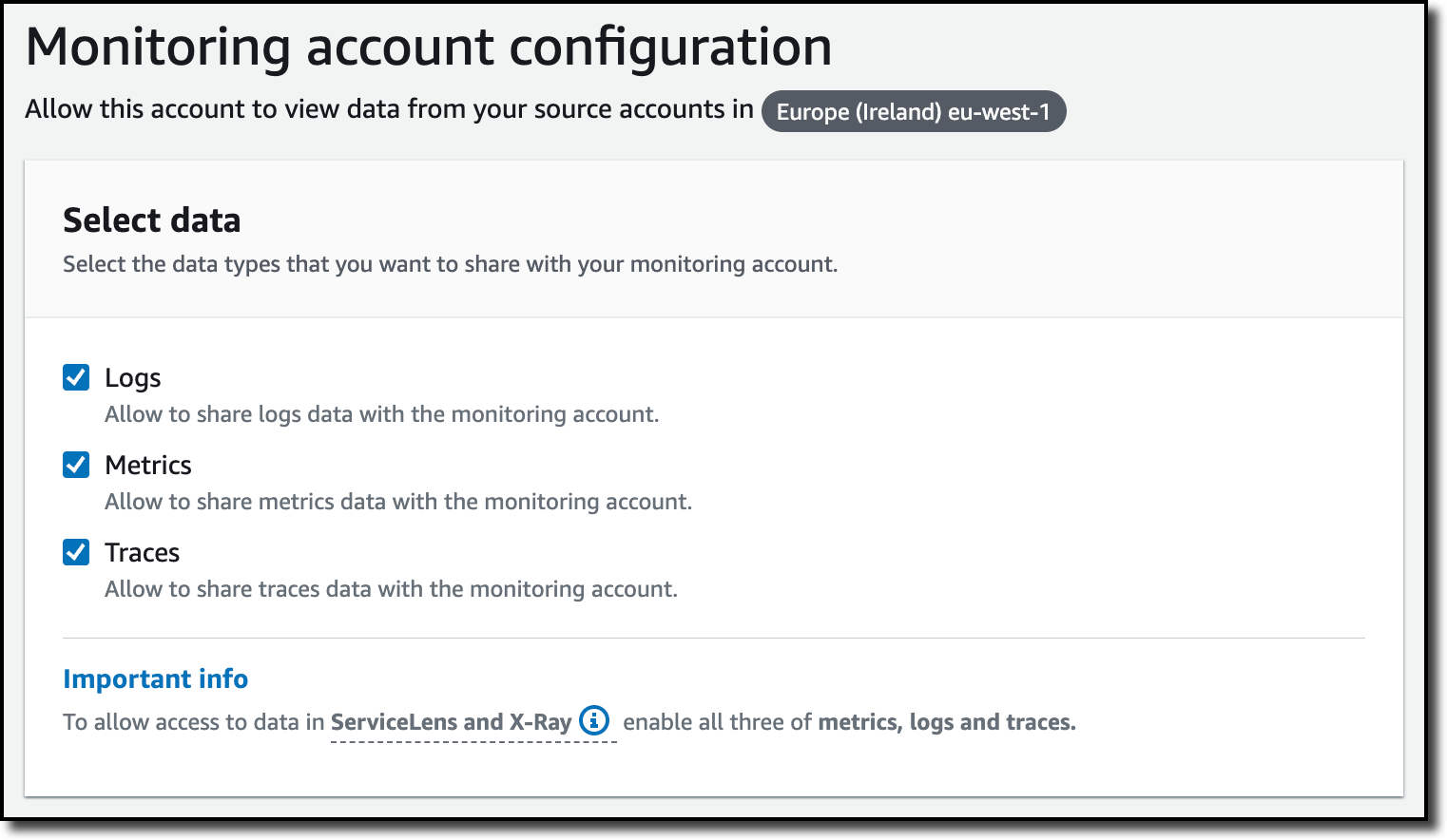Uncheck the Logs checkbox
Image resolution: width=1447 pixels, height=840 pixels.
[x=76, y=377]
